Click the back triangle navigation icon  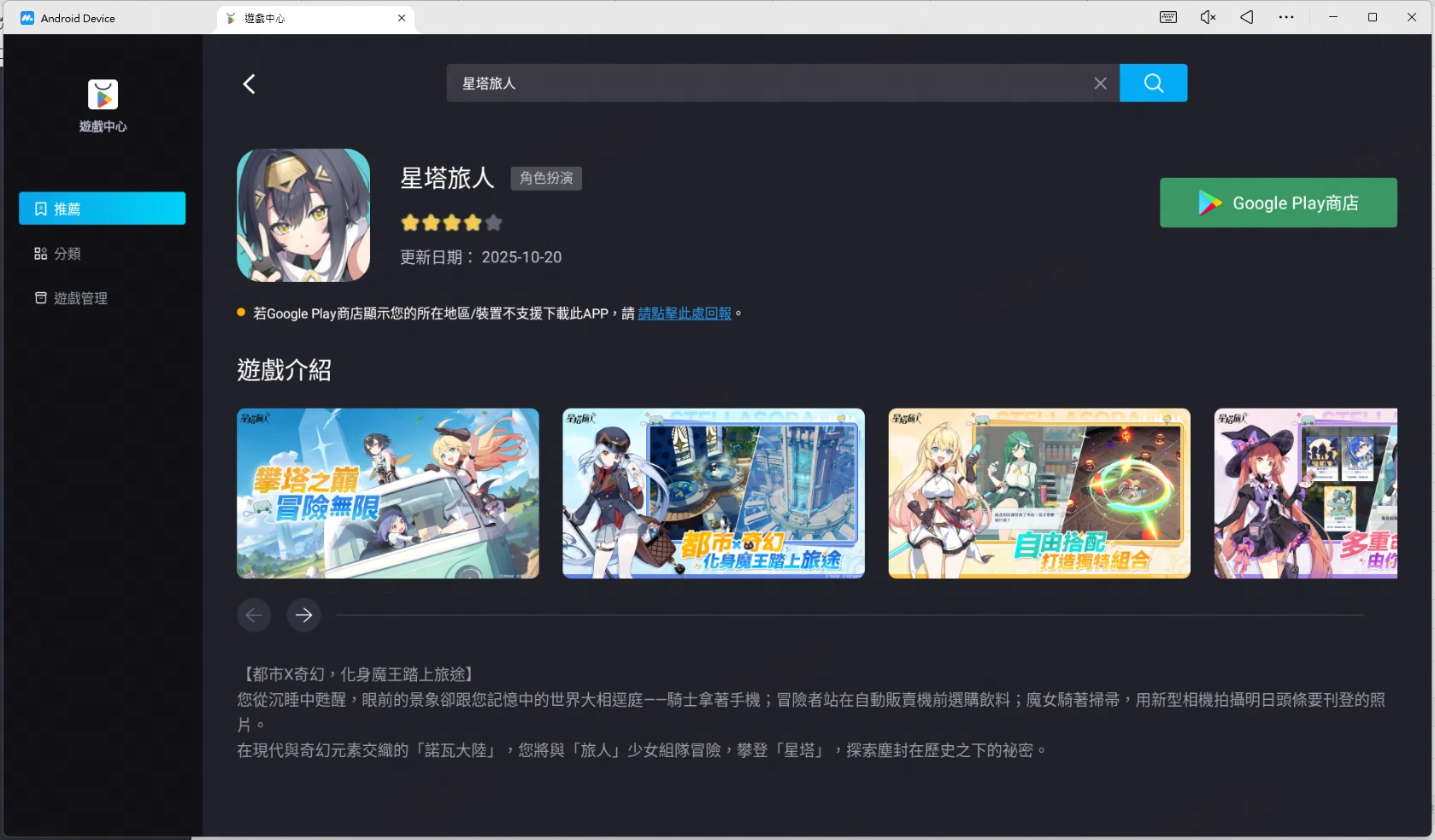[1245, 16]
